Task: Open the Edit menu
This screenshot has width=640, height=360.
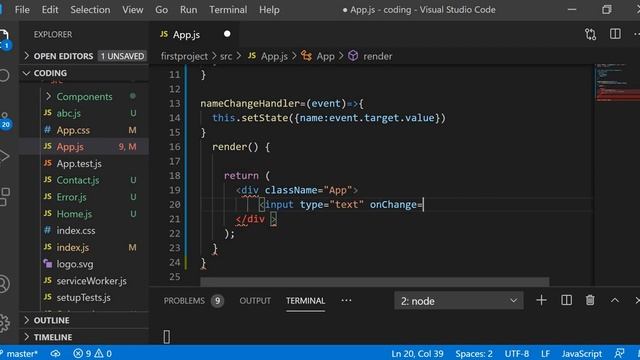Action: pyautogui.click(x=50, y=9)
